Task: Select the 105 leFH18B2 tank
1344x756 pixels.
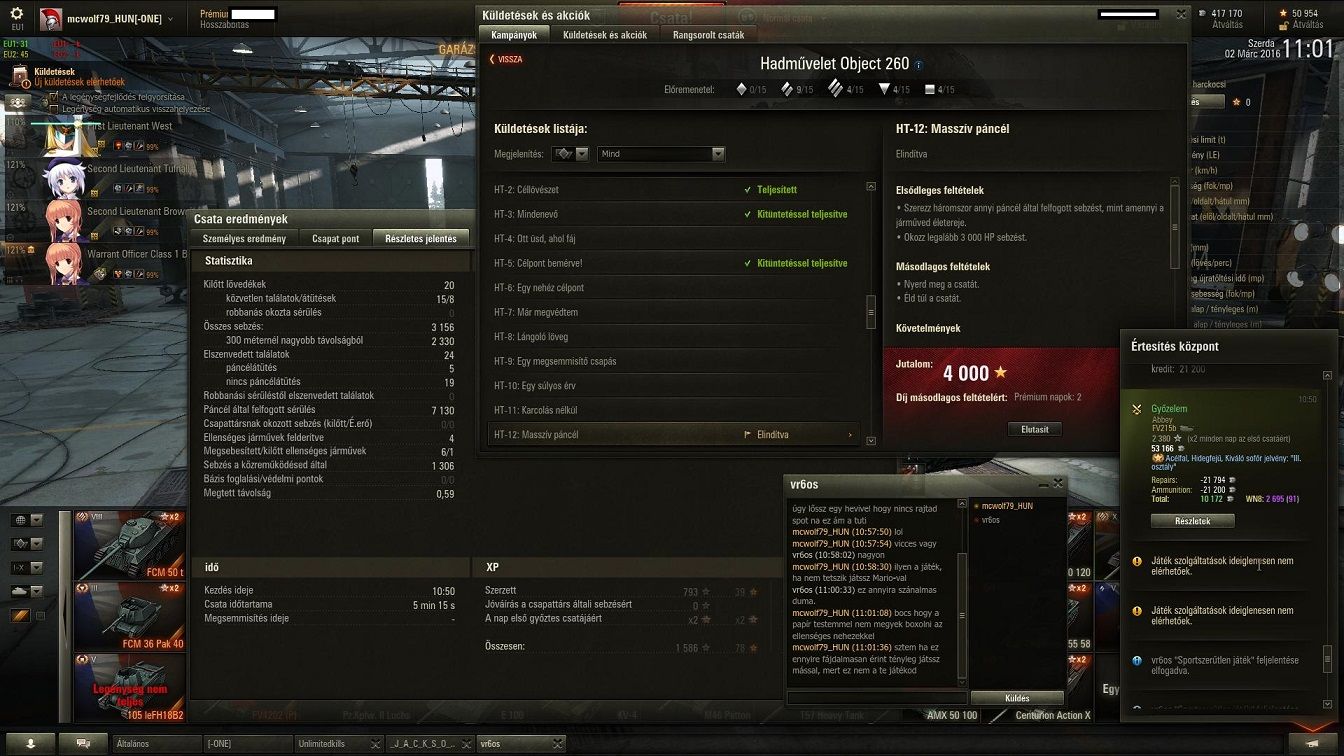Action: pyautogui.click(x=129, y=688)
